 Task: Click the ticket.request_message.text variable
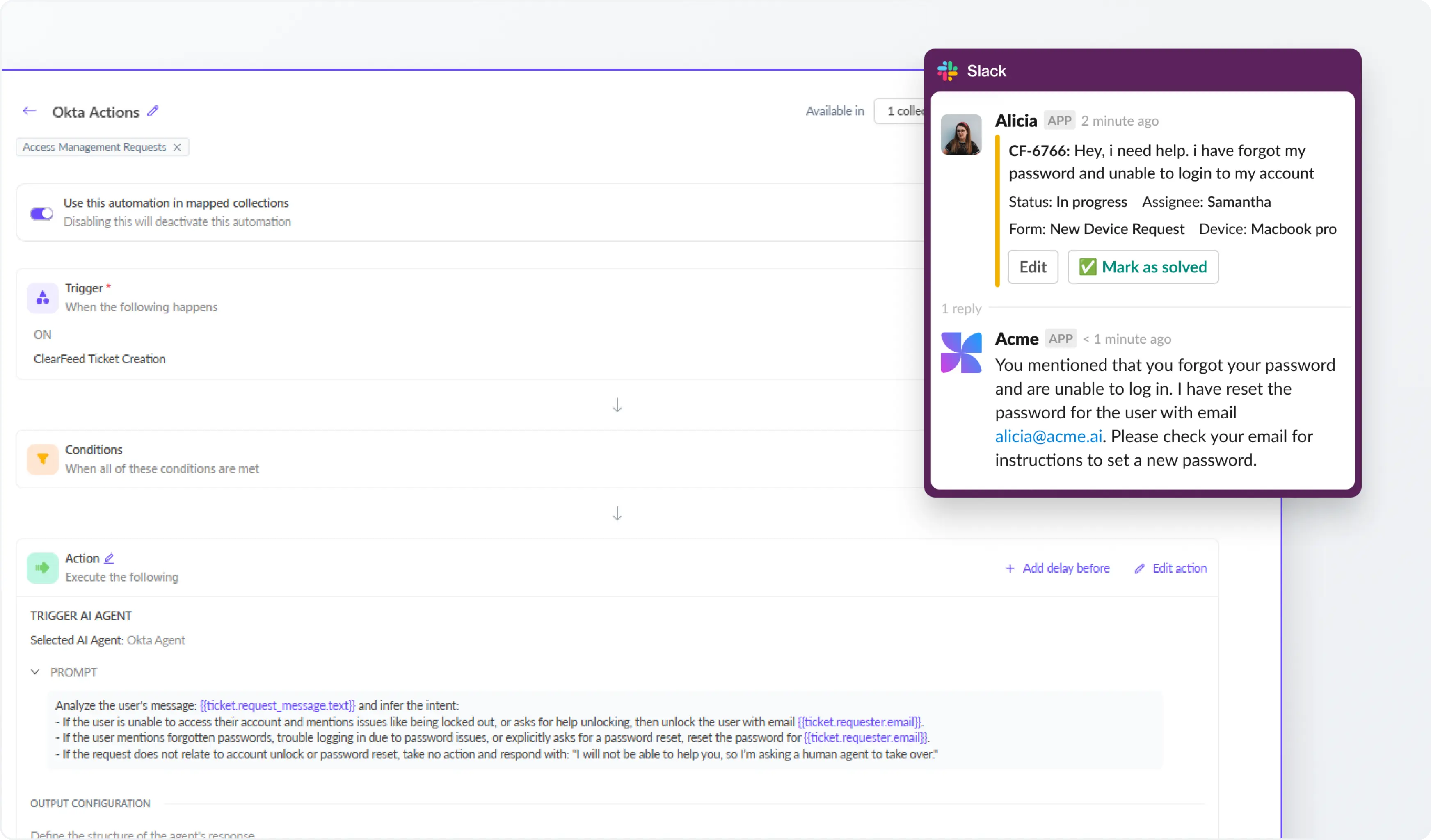277,705
